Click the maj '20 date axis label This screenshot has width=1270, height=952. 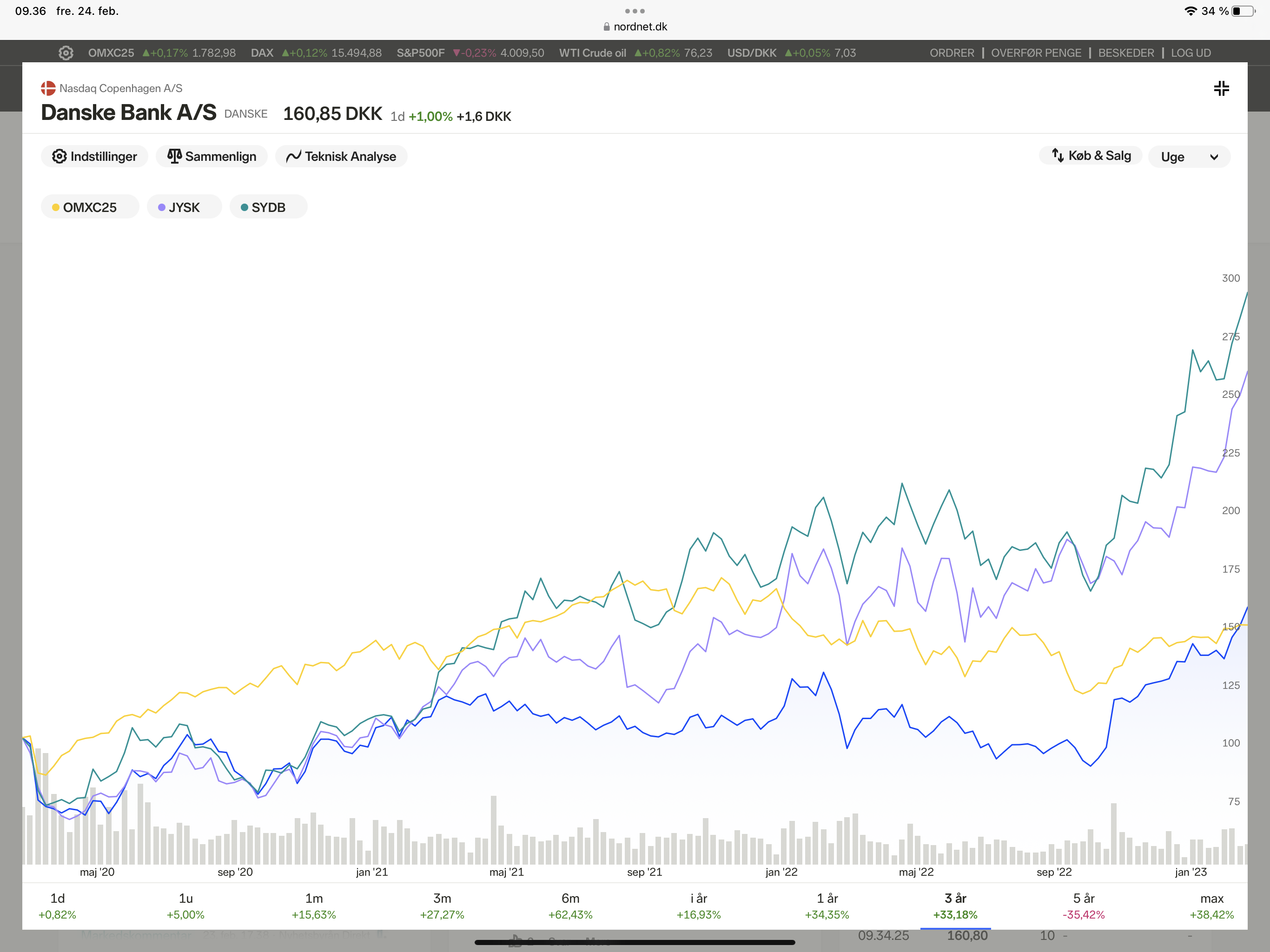[x=97, y=872]
